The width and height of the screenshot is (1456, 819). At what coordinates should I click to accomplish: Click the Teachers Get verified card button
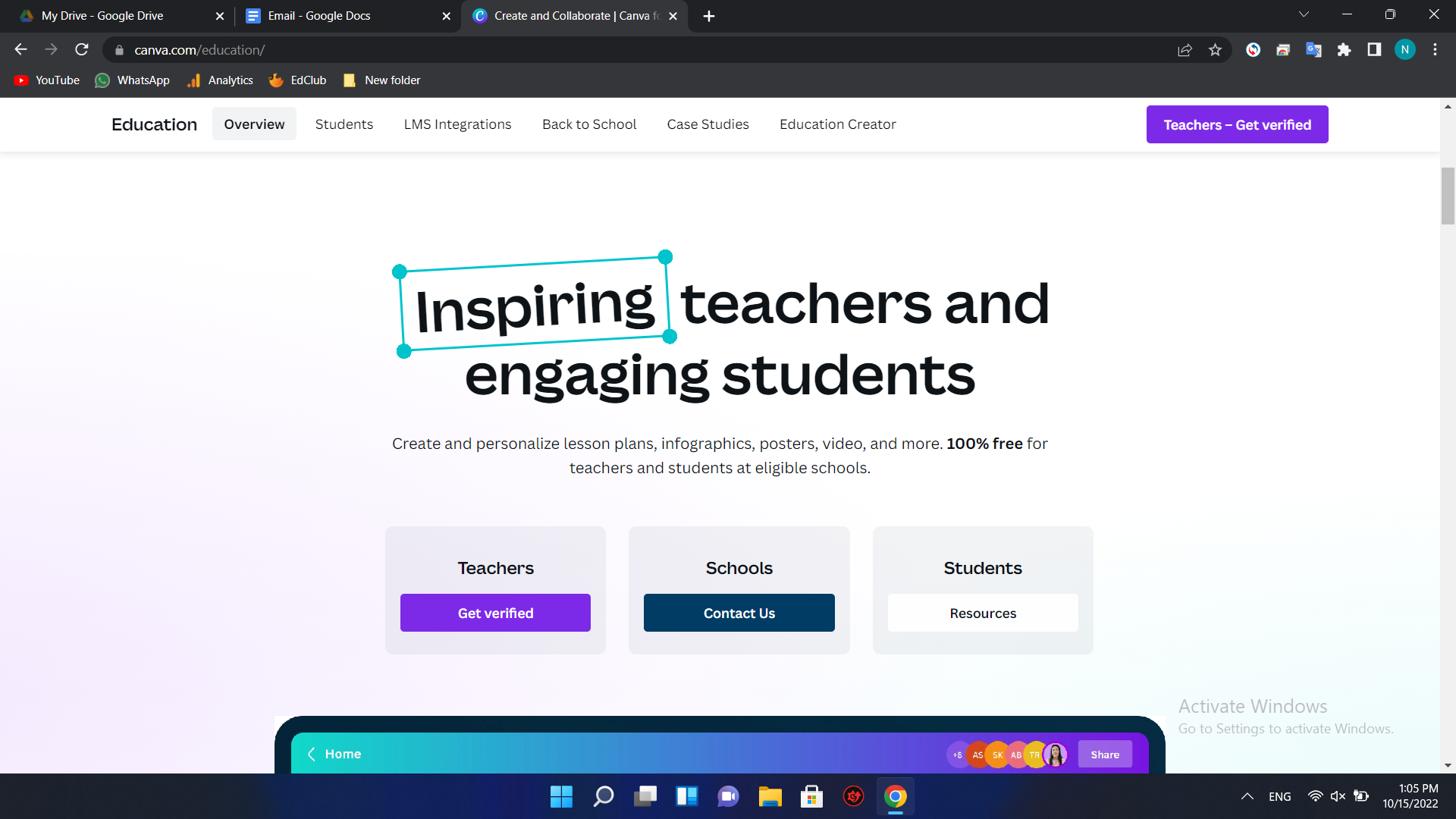point(495,613)
